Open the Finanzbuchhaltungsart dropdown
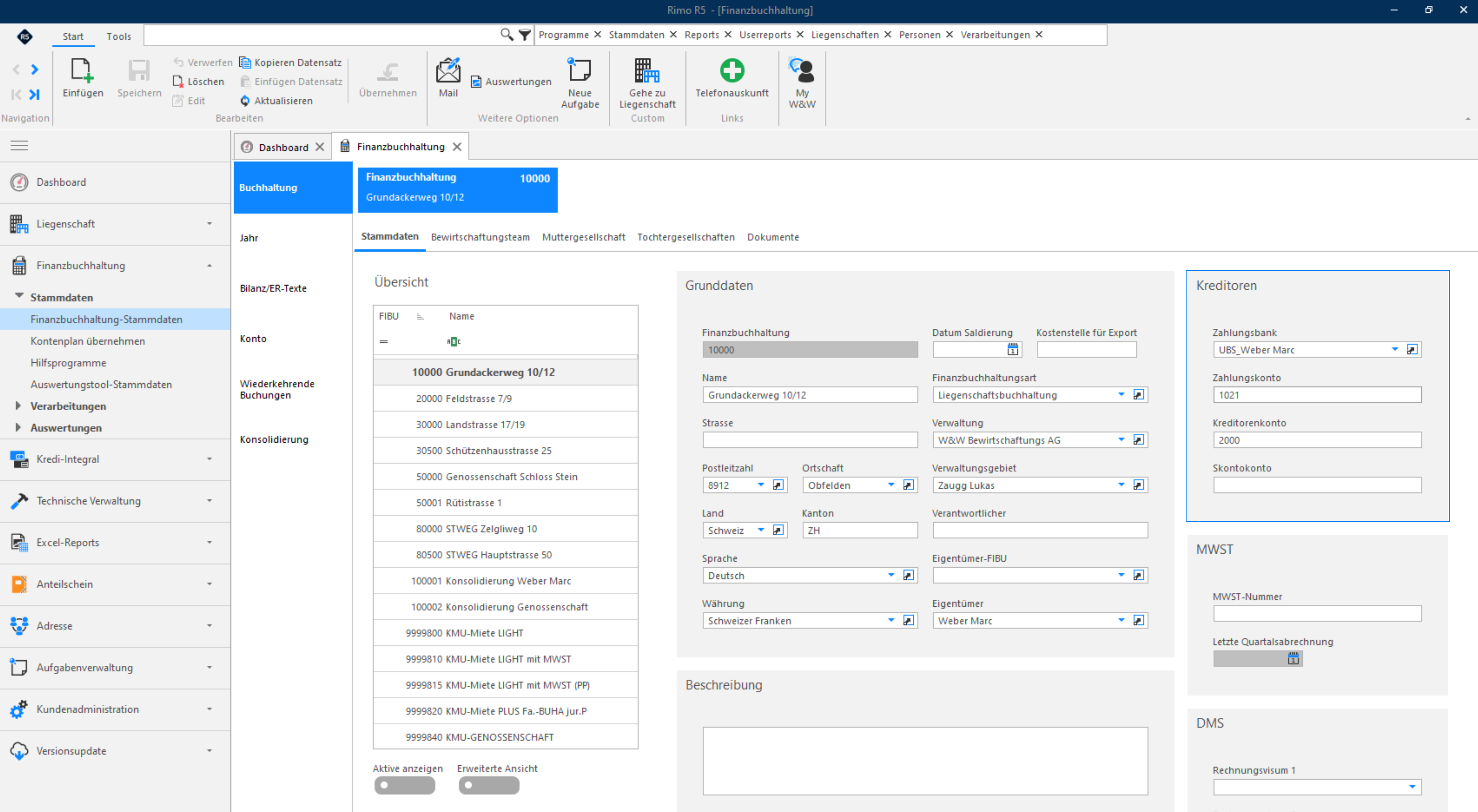This screenshot has height=812, width=1478. (x=1121, y=395)
